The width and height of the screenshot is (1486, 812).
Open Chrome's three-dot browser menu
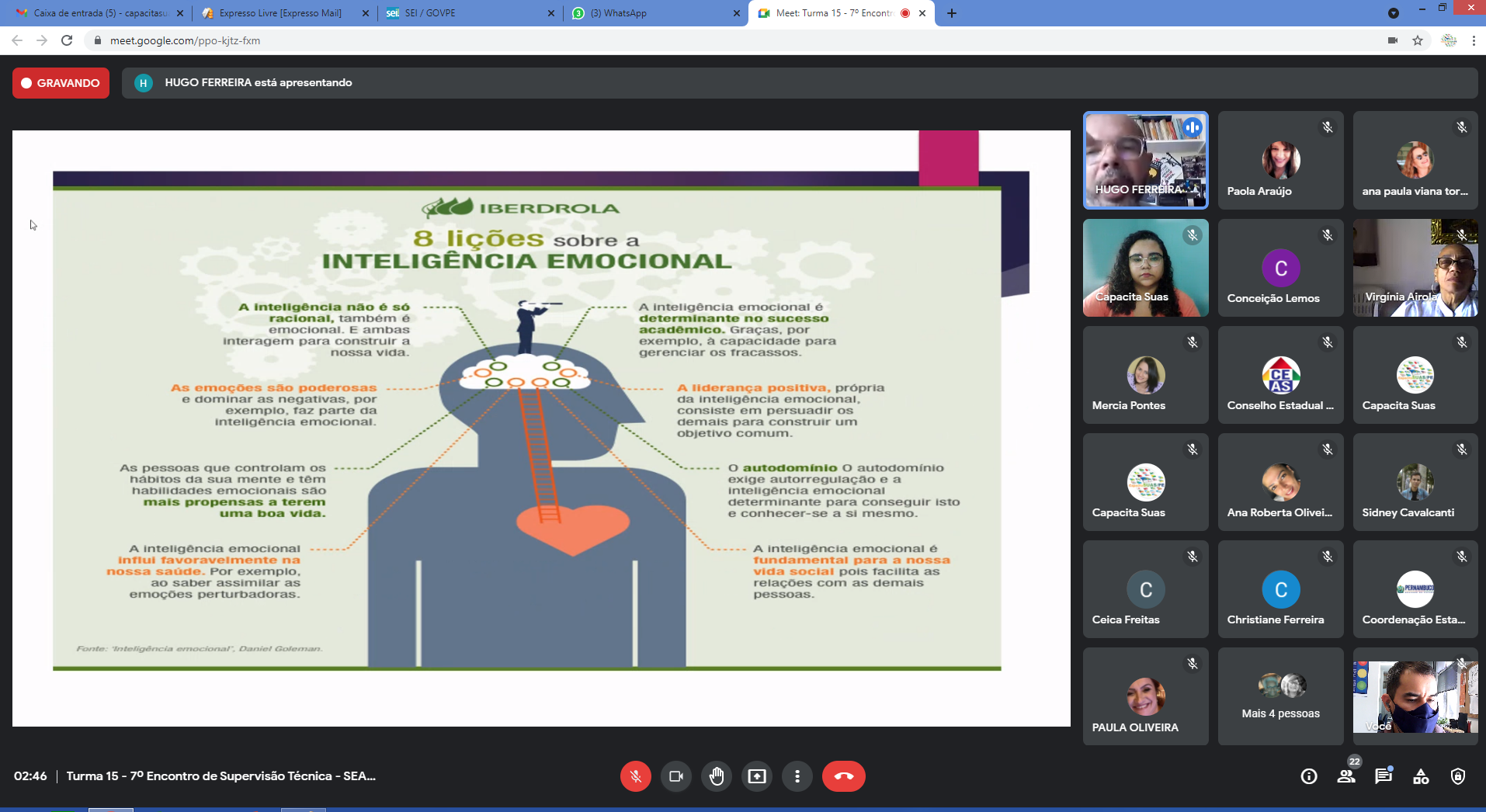(1474, 40)
